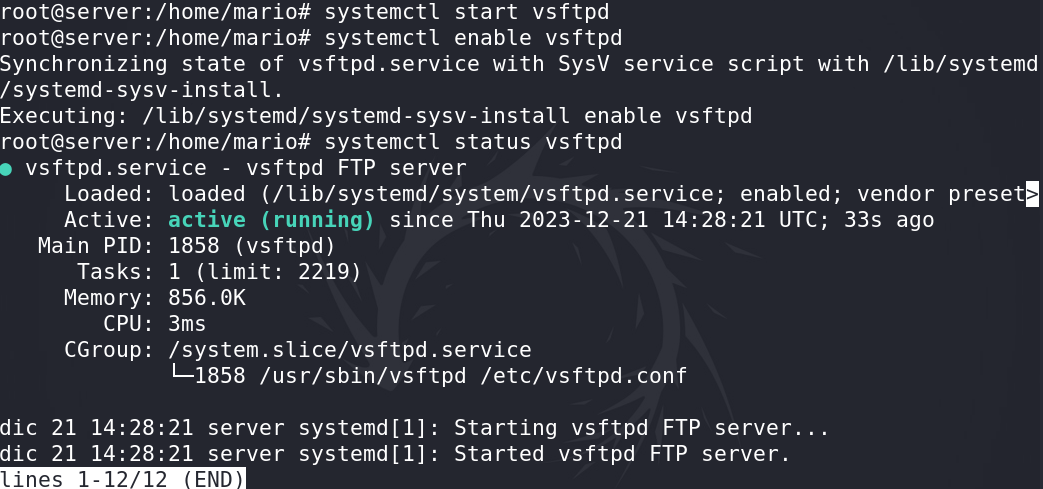The height and width of the screenshot is (489, 1043).
Task: Click the /usr/sbin/vsftpd binary path
Action: click(x=363, y=376)
